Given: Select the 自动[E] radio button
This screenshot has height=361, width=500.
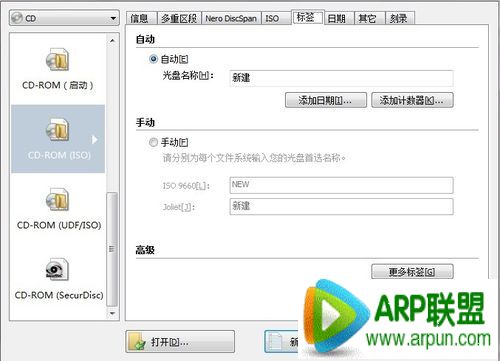Looking at the screenshot, I should (153, 59).
